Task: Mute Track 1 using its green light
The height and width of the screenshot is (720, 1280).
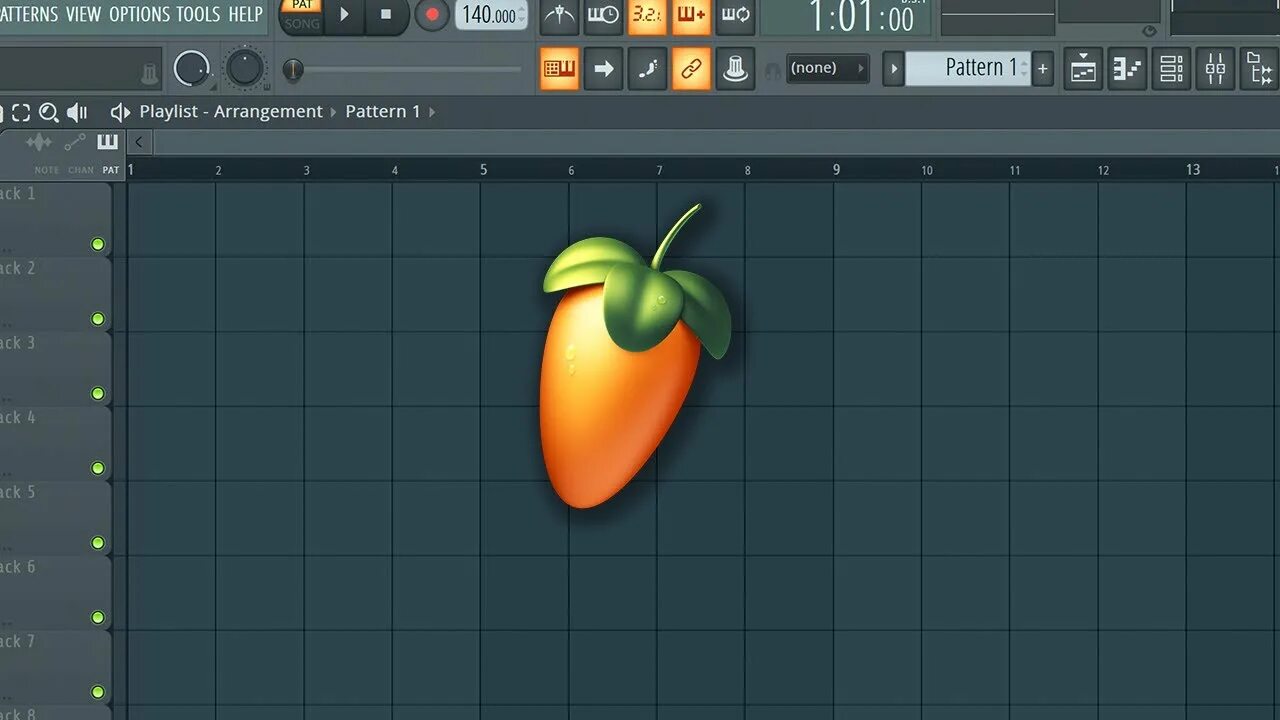Action: 98,244
